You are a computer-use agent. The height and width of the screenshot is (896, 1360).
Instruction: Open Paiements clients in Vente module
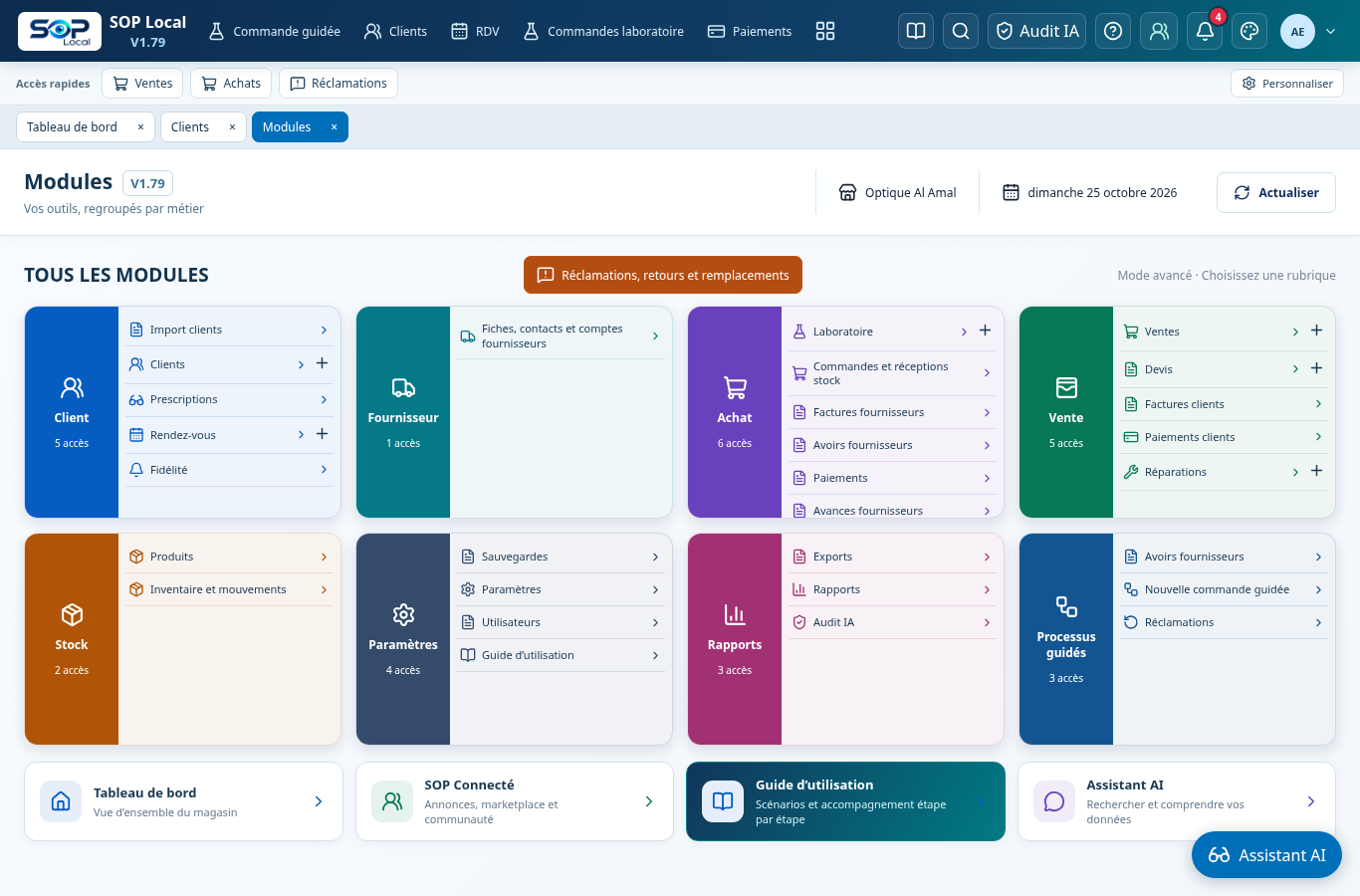[1224, 437]
